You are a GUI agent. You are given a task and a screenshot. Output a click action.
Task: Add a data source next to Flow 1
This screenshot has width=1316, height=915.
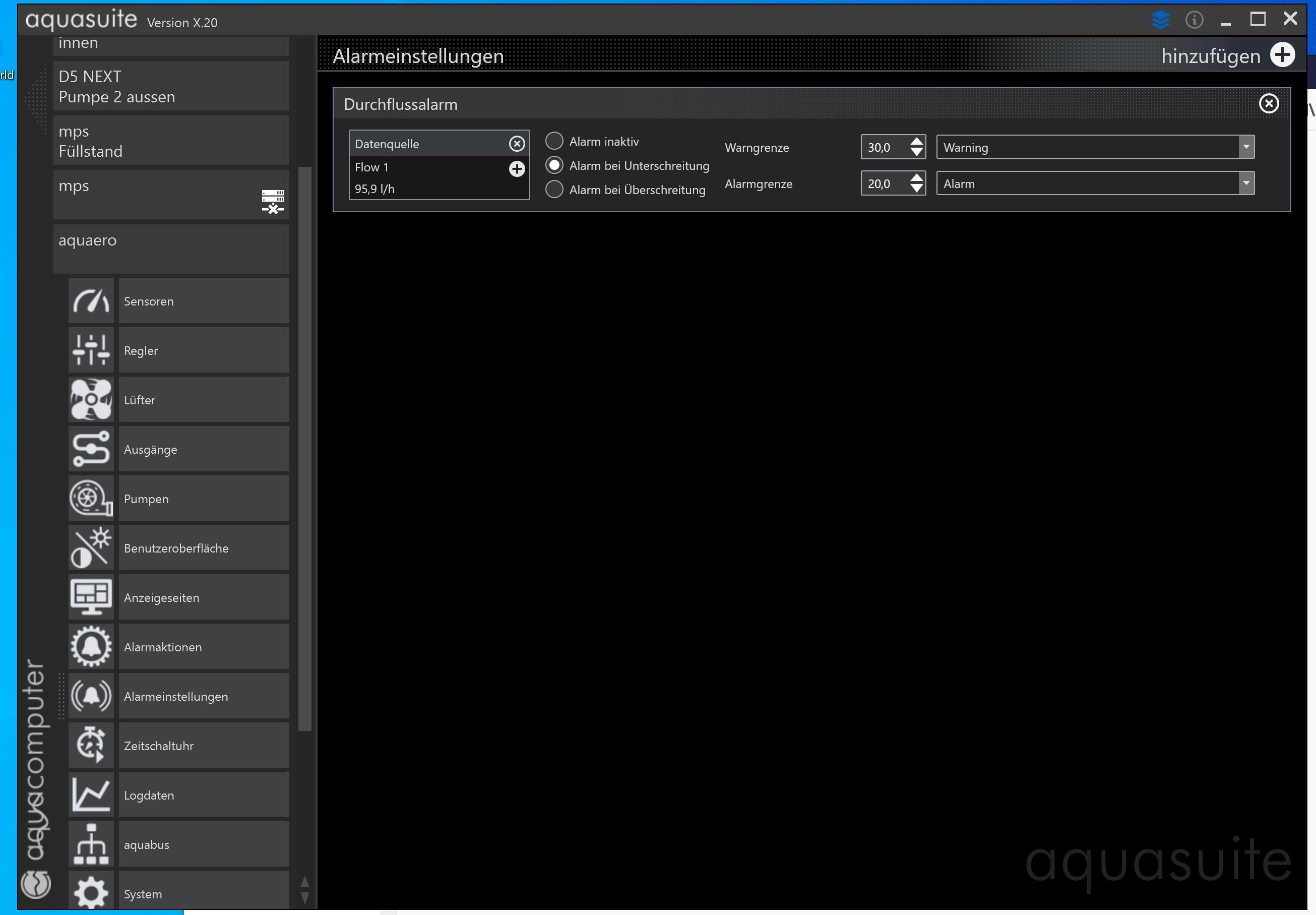517,168
